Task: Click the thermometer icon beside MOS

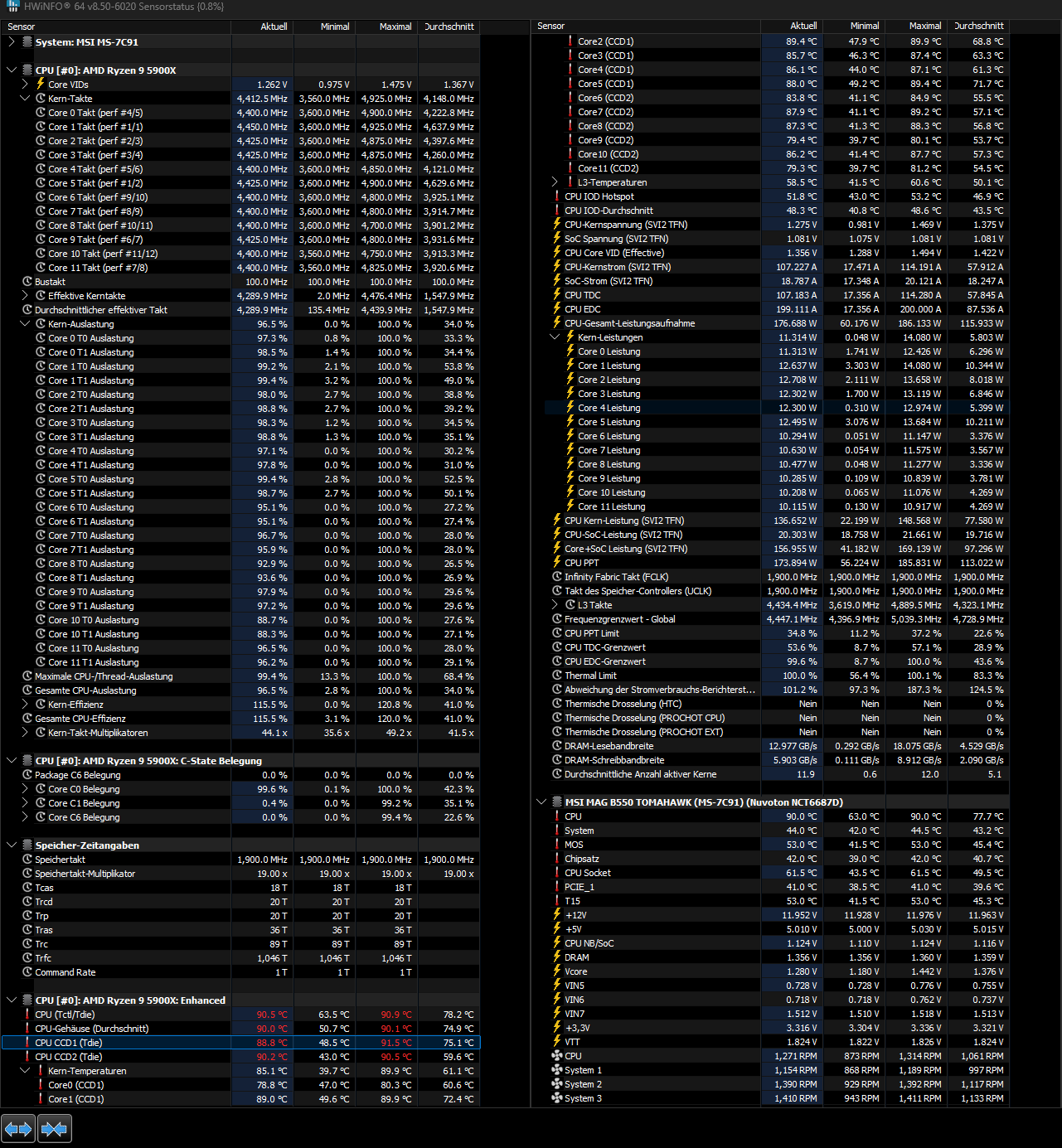Action: click(557, 845)
